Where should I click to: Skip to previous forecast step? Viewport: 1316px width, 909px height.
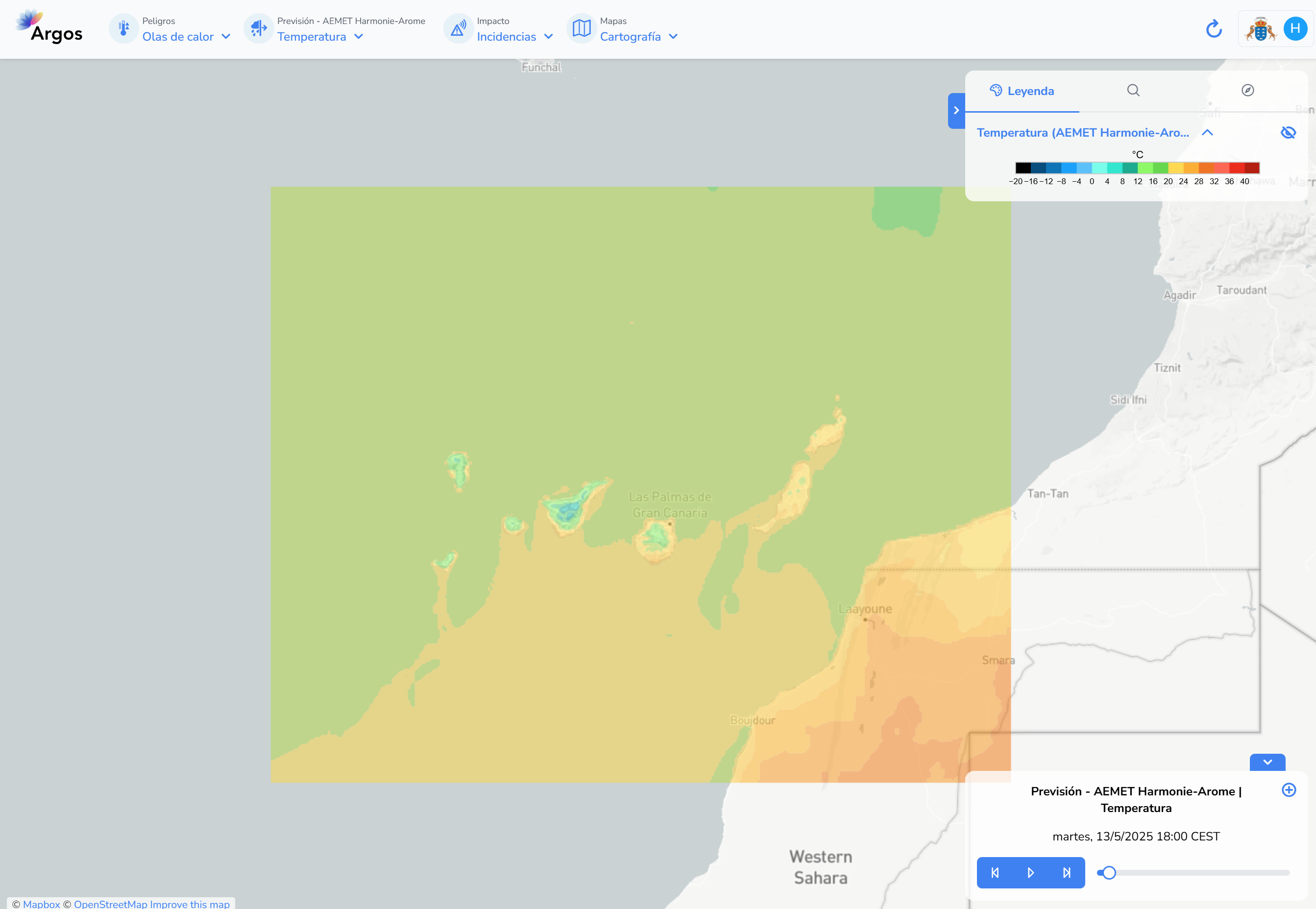click(995, 873)
